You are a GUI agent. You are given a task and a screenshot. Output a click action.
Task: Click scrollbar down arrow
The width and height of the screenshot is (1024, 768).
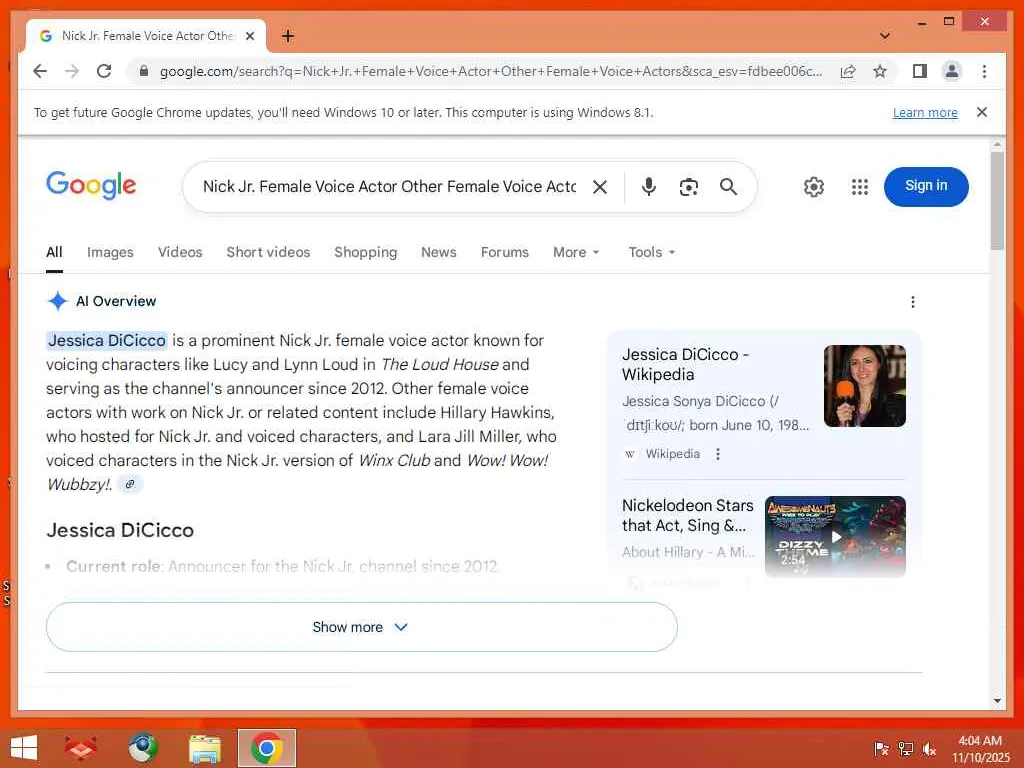(997, 701)
